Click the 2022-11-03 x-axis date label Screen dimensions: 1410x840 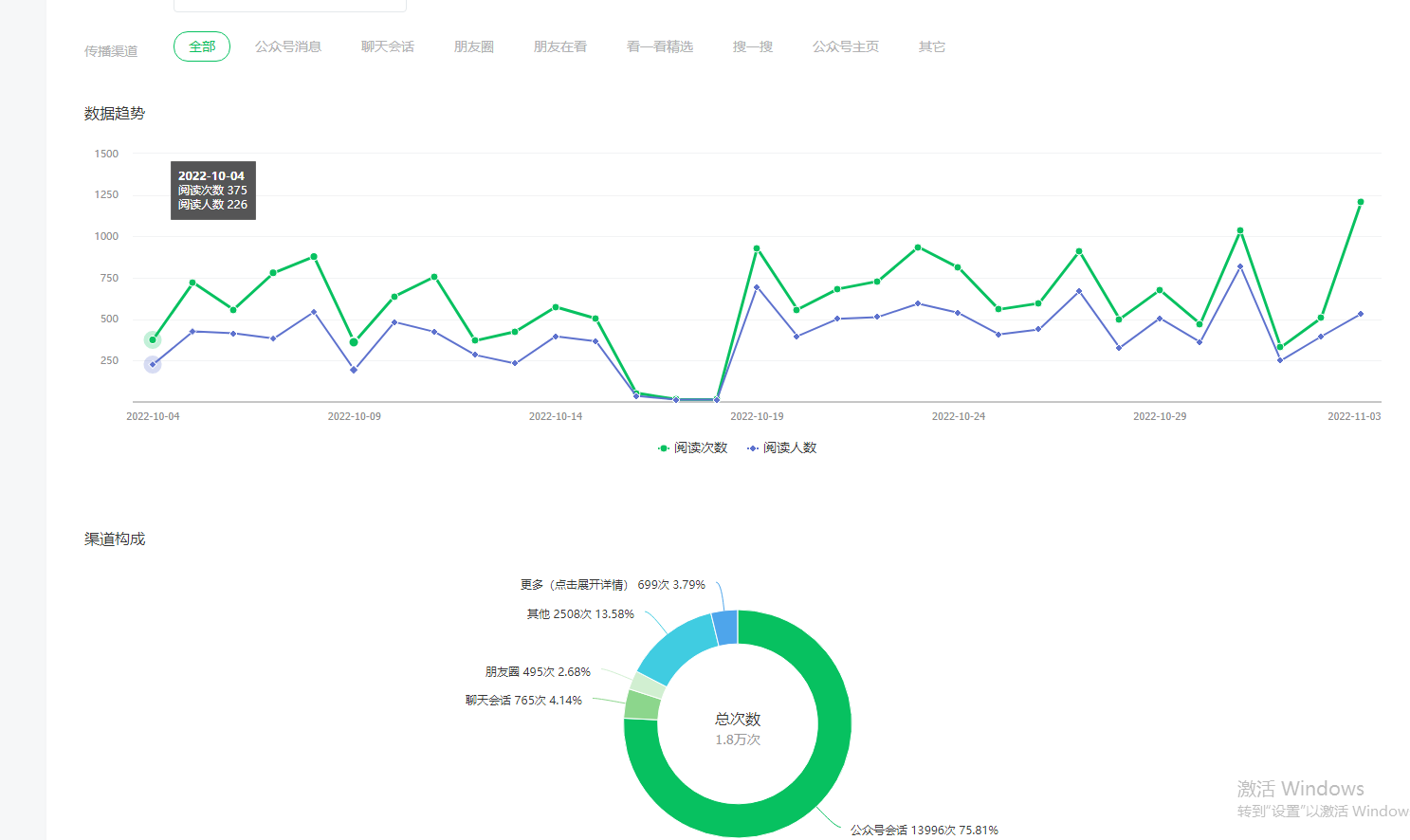(1354, 416)
